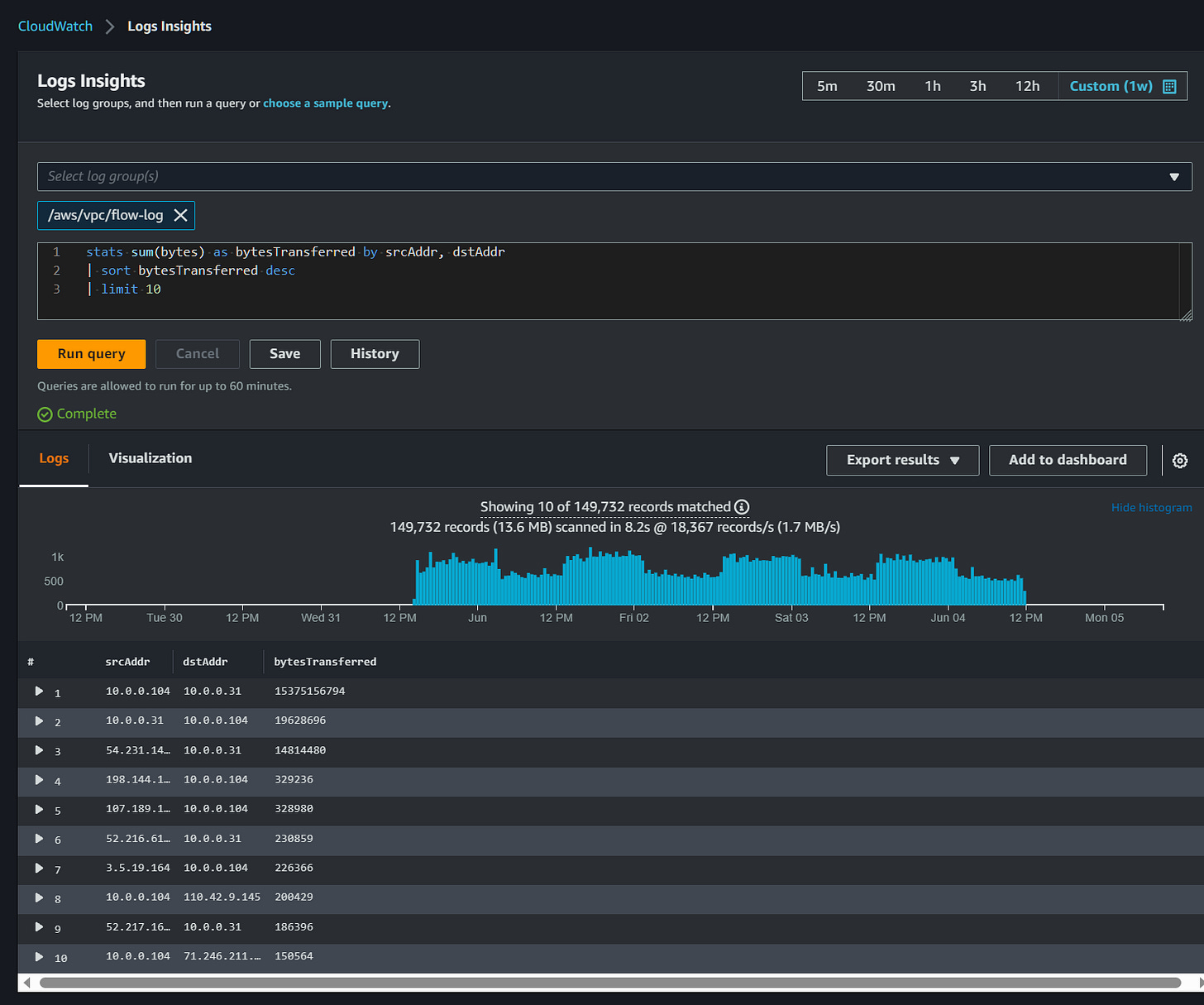
Task: Click the dstAddr 110.42.9.145
Action: 222,897
